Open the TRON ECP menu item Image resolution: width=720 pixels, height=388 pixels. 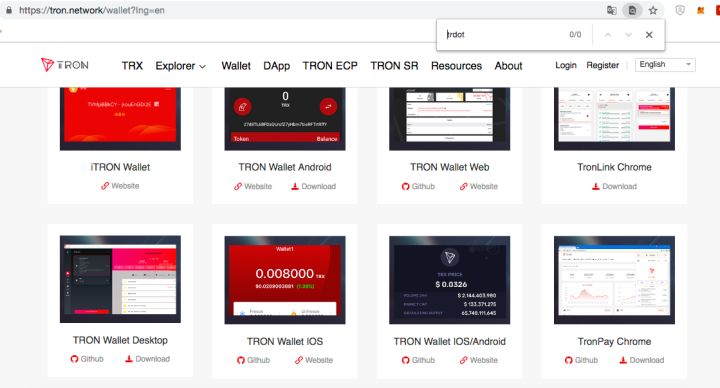pyautogui.click(x=330, y=66)
